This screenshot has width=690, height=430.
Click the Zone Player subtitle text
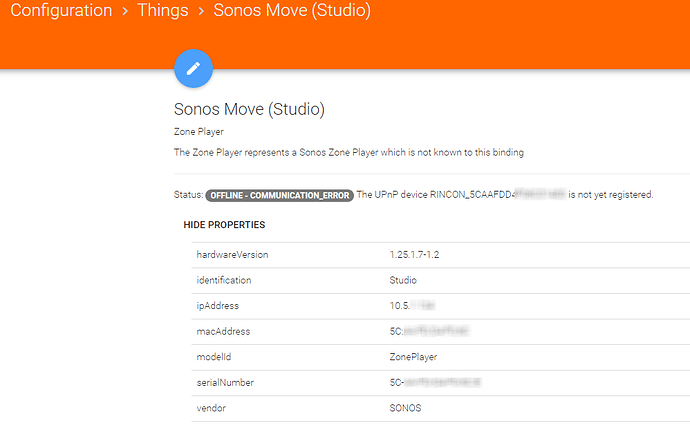coord(199,131)
